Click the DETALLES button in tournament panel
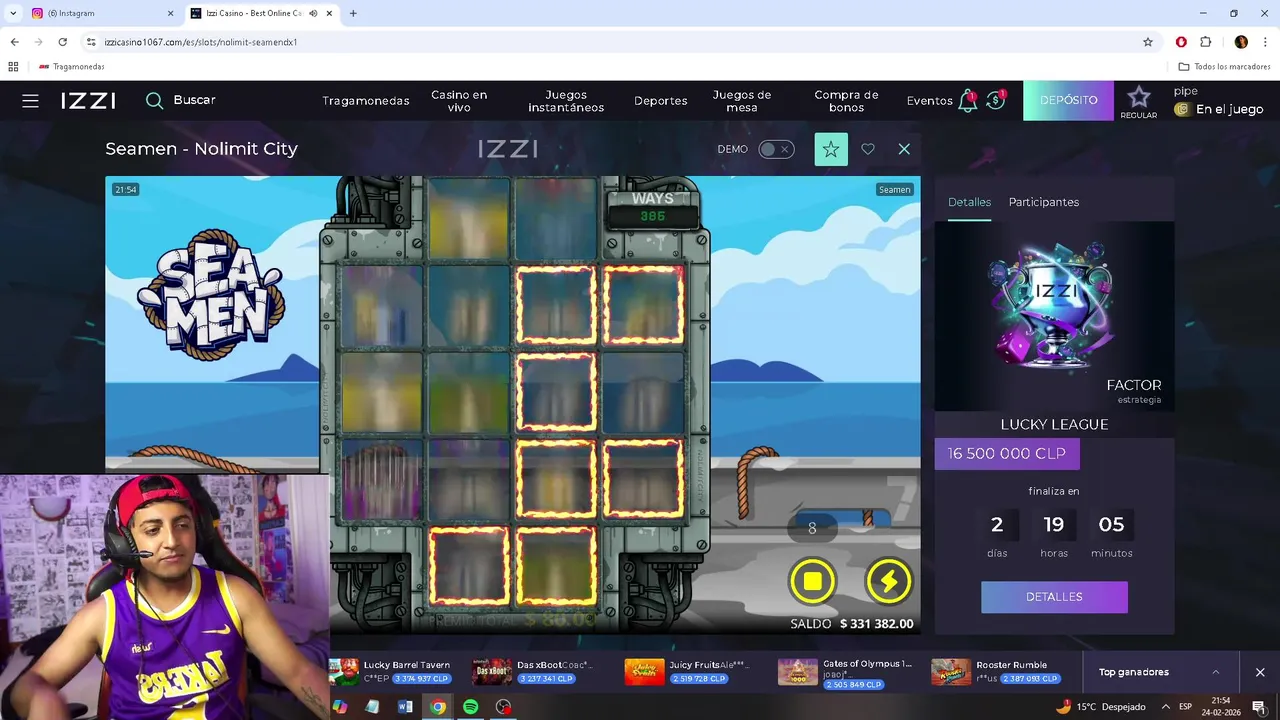Image resolution: width=1280 pixels, height=720 pixels. tap(1054, 597)
